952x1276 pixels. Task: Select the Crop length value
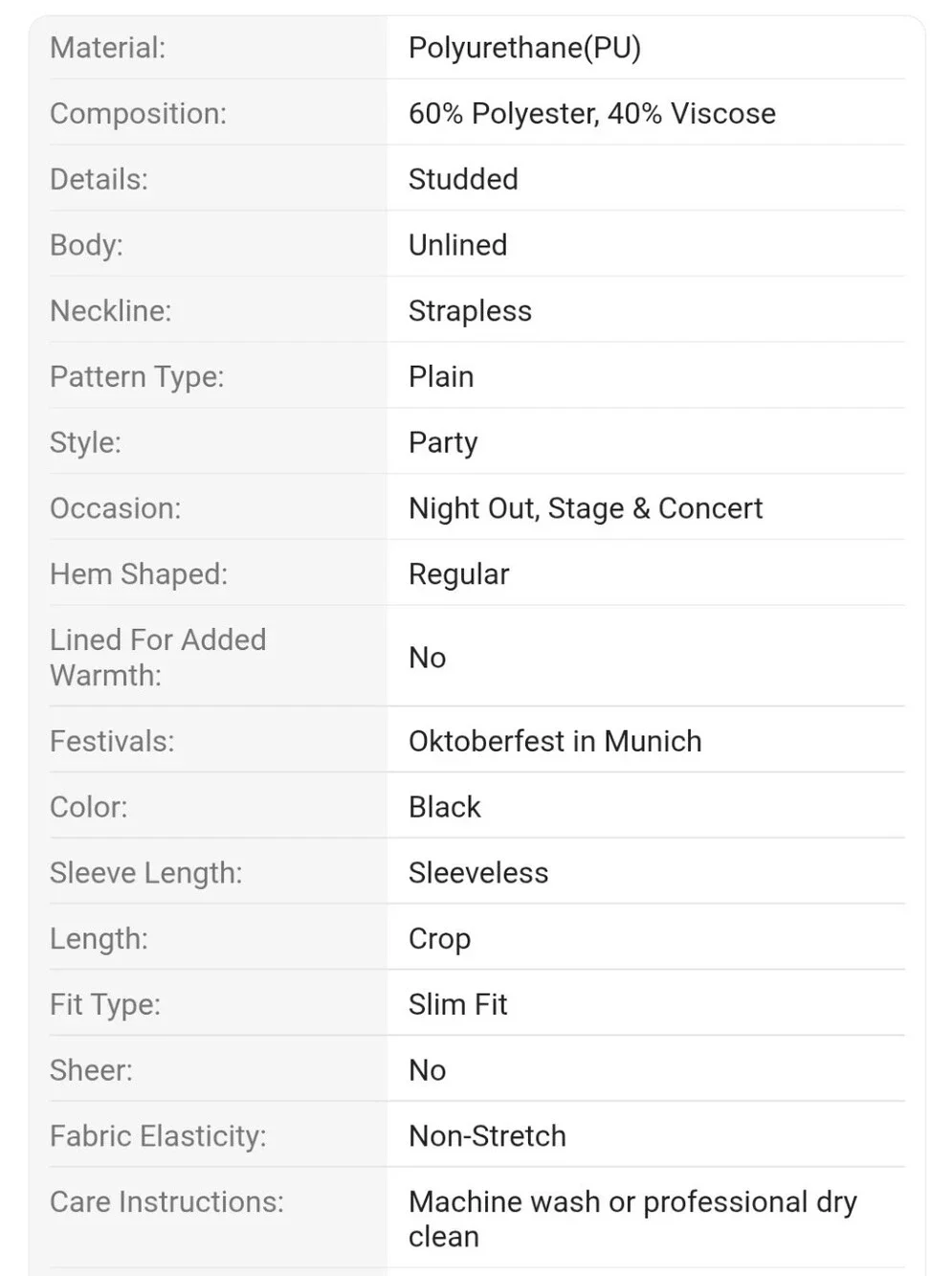pyautogui.click(x=439, y=939)
